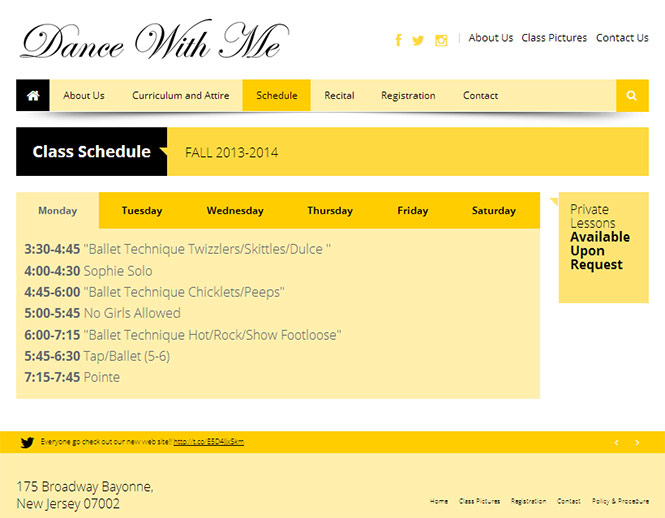Click the FALL 2013-2014 text
The image size is (665, 518).
click(x=232, y=152)
